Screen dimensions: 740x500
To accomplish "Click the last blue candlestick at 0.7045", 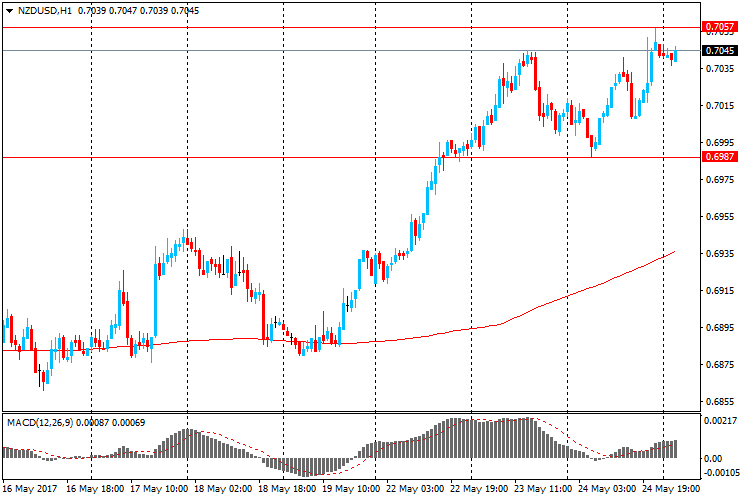I will pyautogui.click(x=676, y=54).
